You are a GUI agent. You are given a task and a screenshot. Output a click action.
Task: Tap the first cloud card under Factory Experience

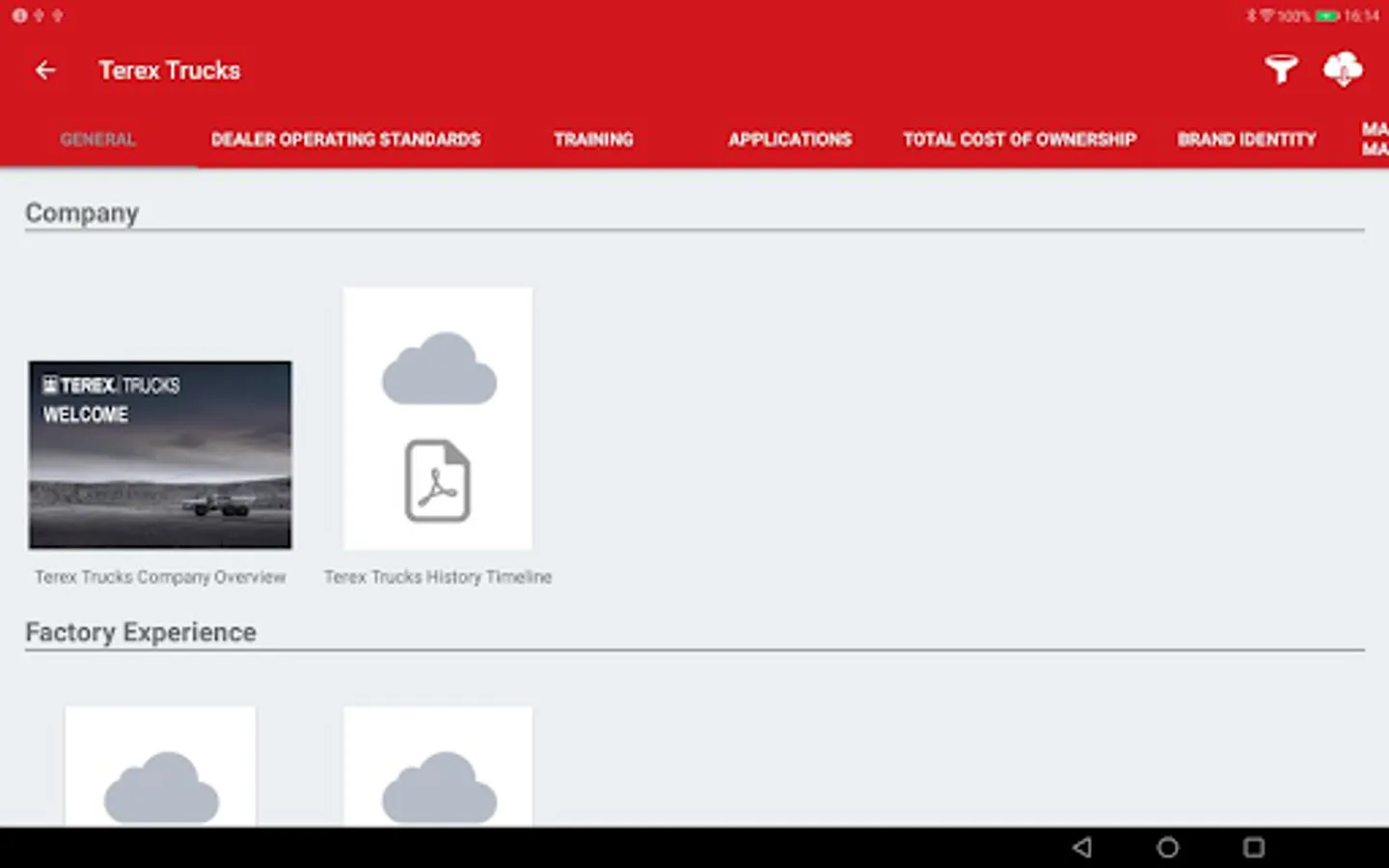160,767
